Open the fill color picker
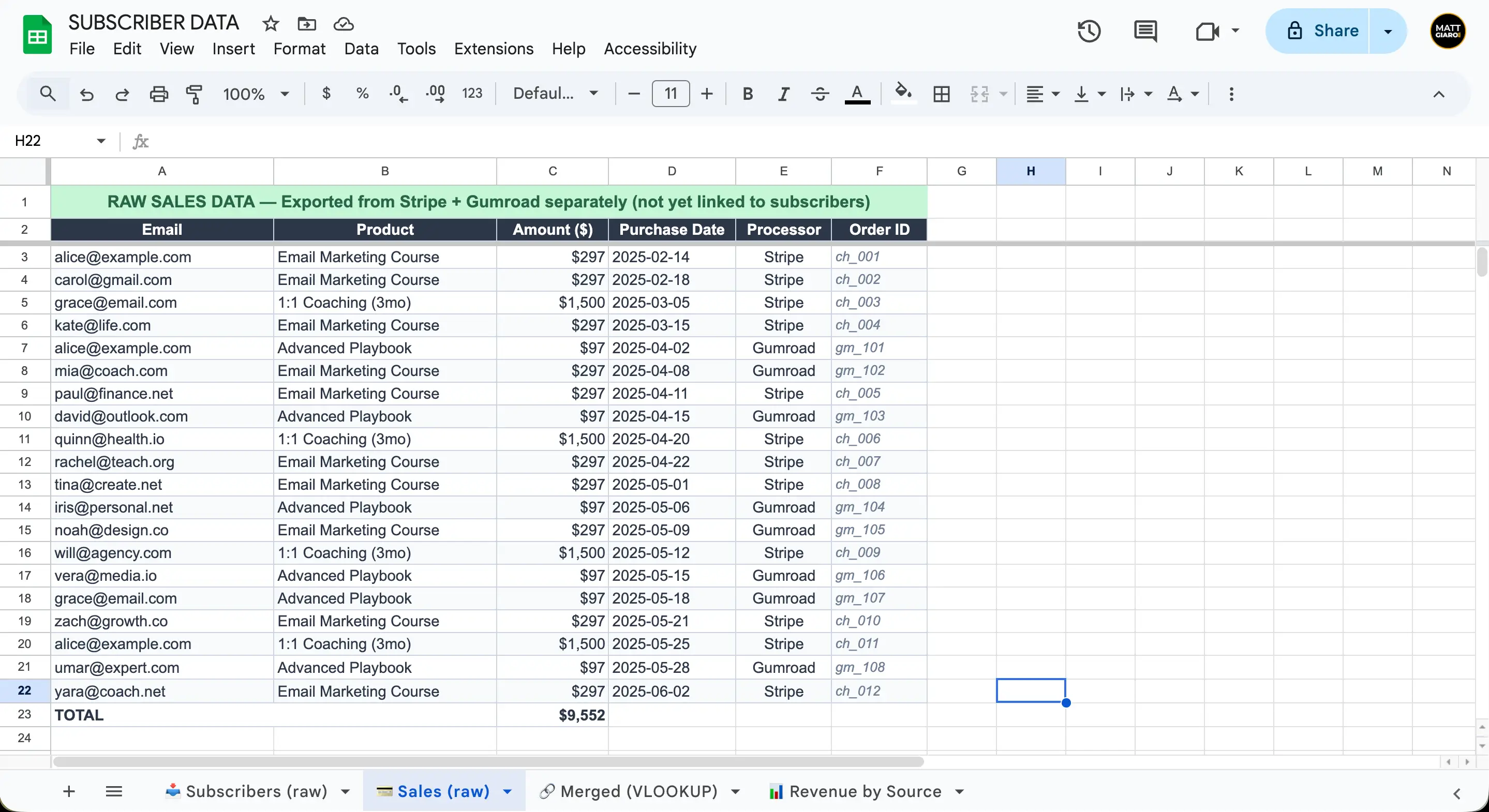The image size is (1489, 812). (x=903, y=94)
